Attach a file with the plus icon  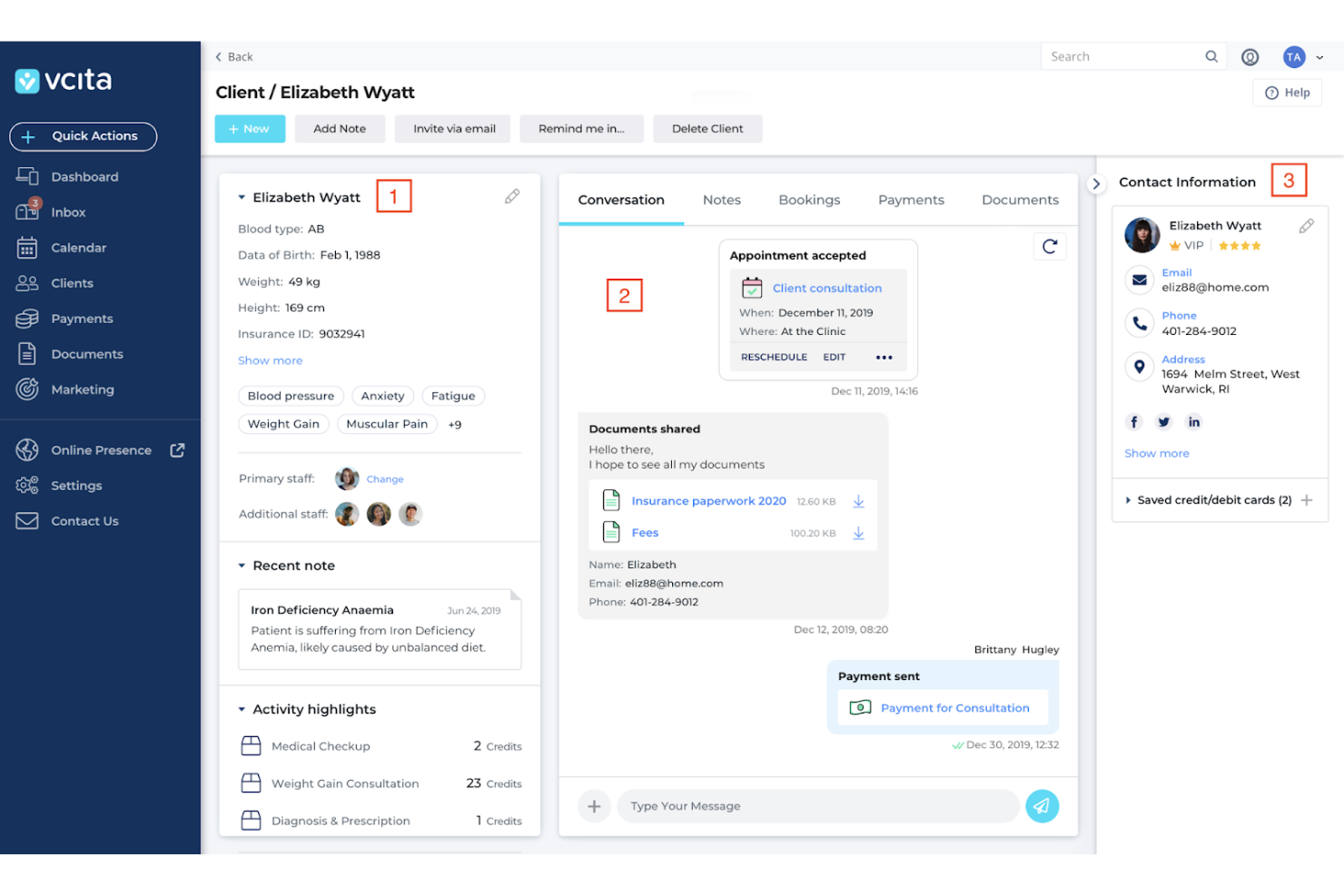[594, 805]
